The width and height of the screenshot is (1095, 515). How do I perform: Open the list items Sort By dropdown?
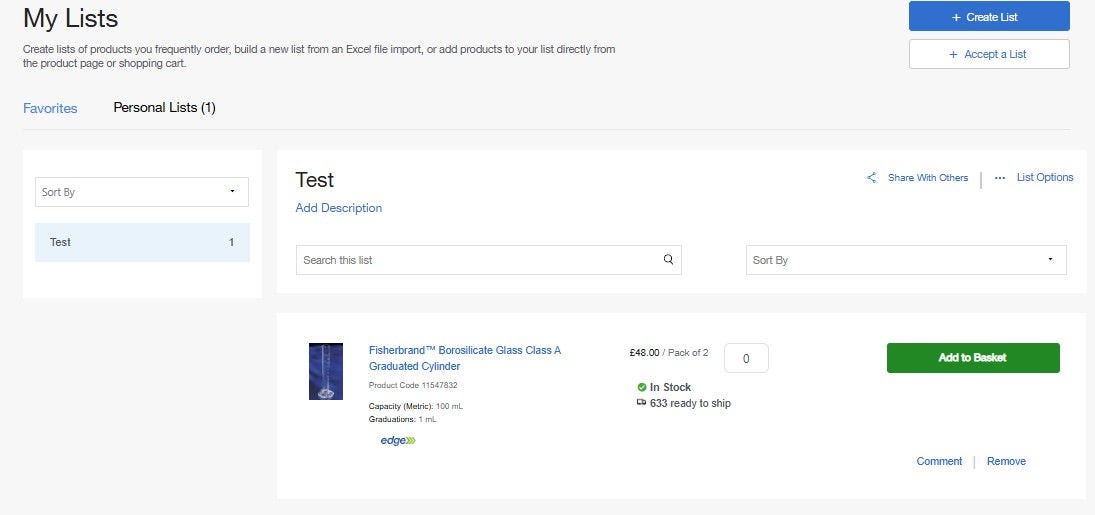906,260
